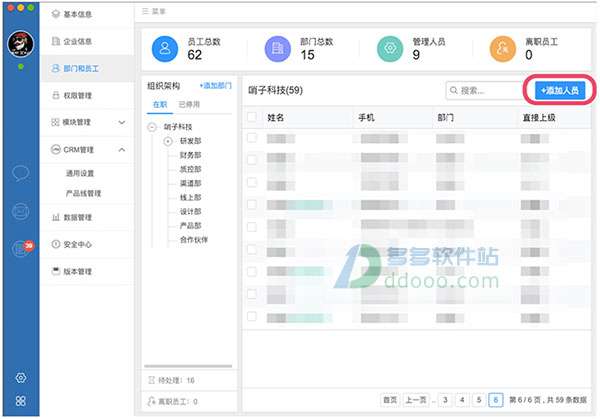Collapse the CRM管理 chevron
Image resolution: width=600 pixels, height=419 pixels.
pos(122,150)
